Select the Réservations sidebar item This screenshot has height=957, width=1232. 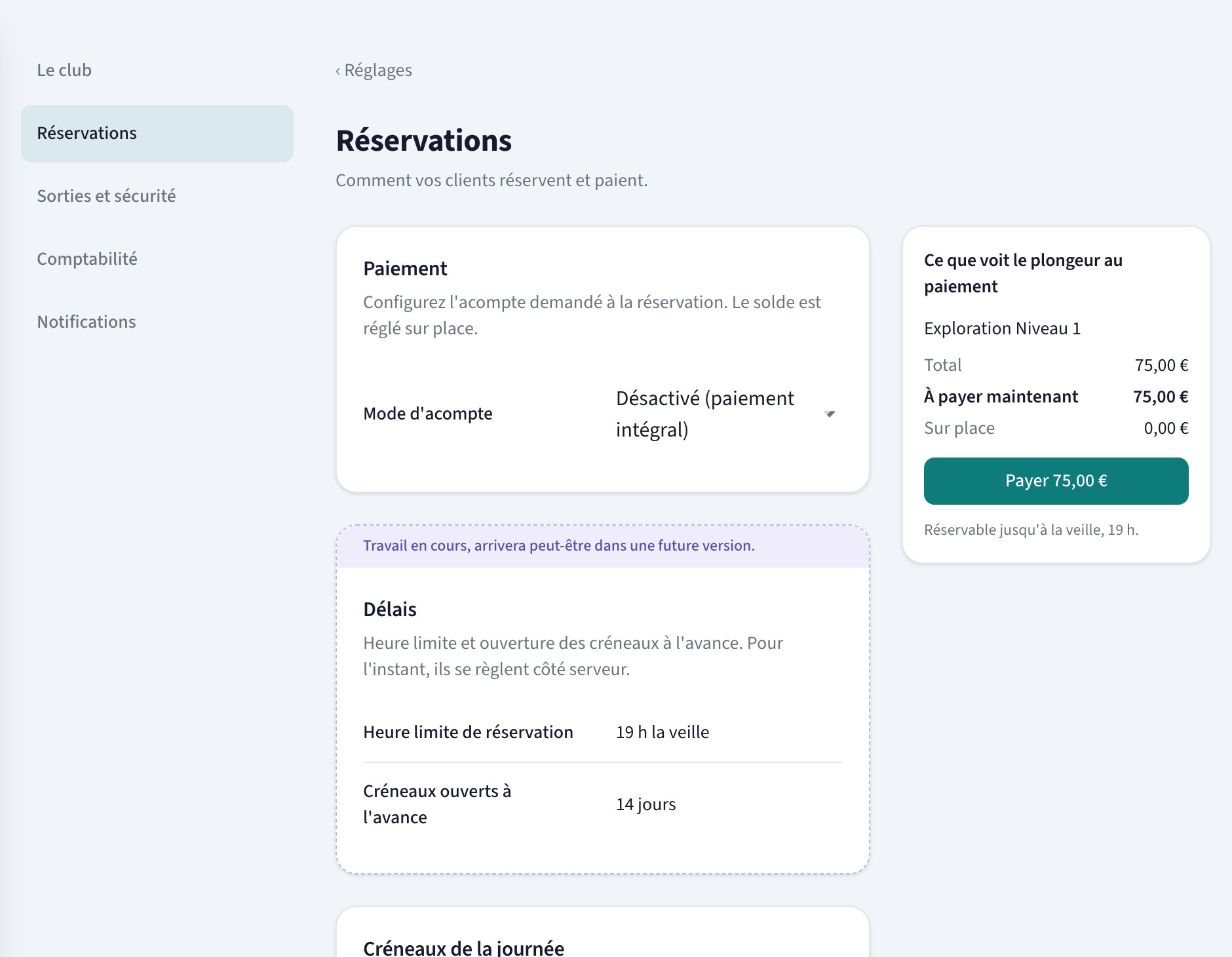pyautogui.click(x=157, y=134)
